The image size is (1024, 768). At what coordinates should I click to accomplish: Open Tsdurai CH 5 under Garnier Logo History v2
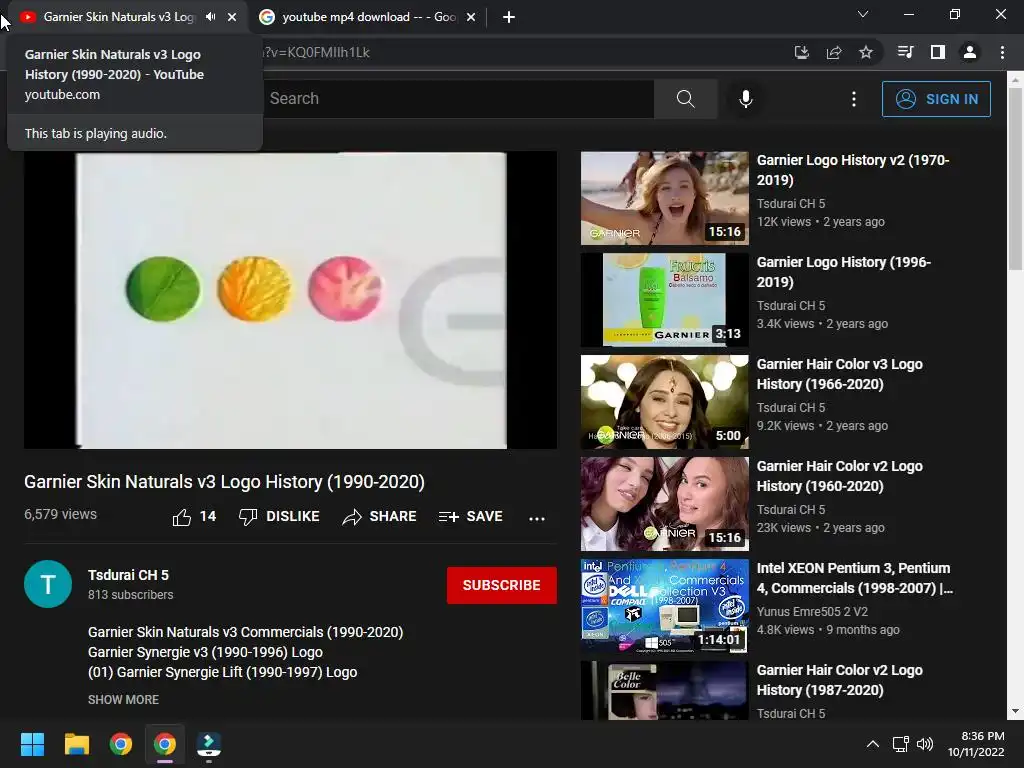point(791,204)
